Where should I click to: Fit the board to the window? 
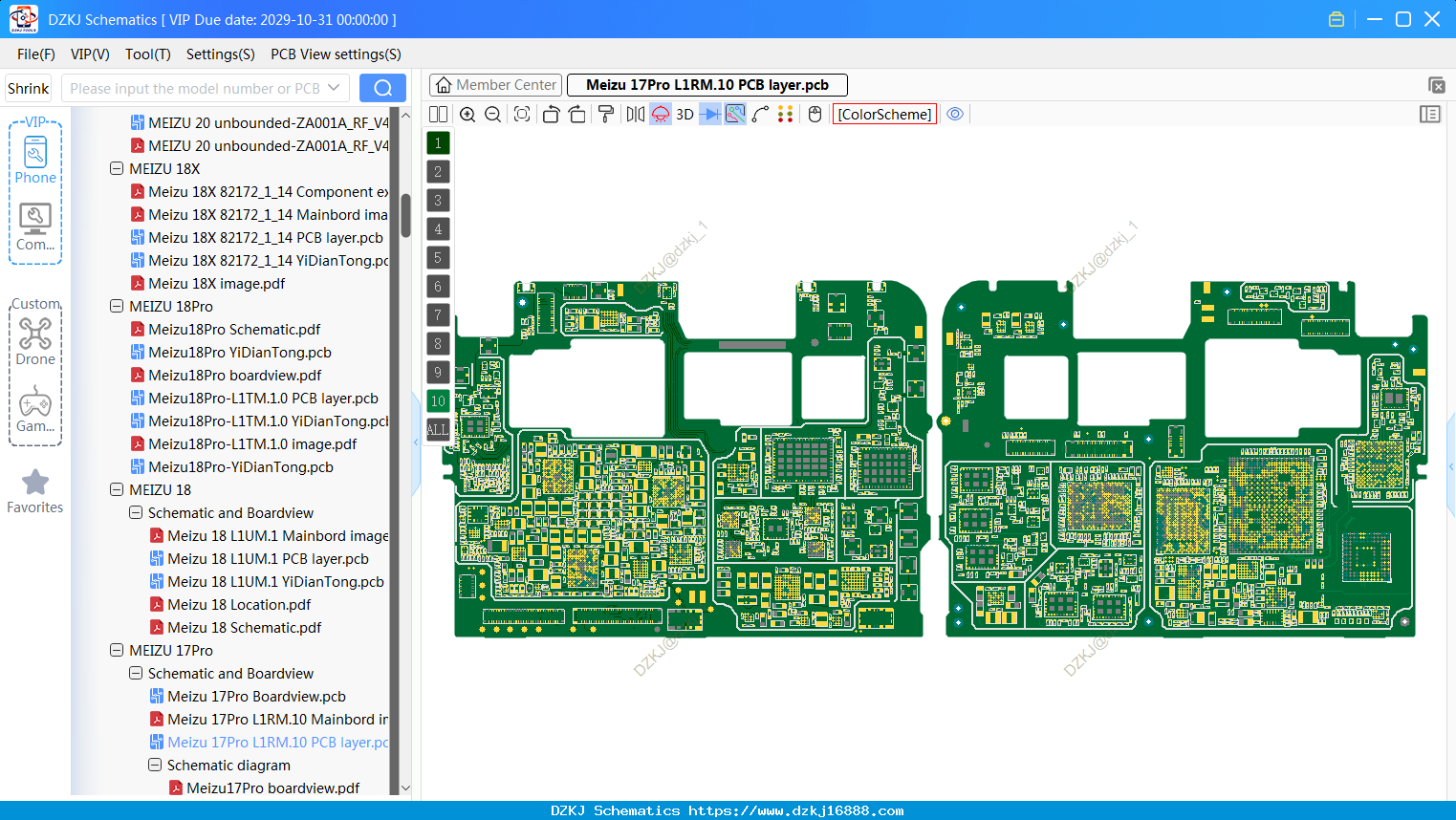pyautogui.click(x=522, y=114)
